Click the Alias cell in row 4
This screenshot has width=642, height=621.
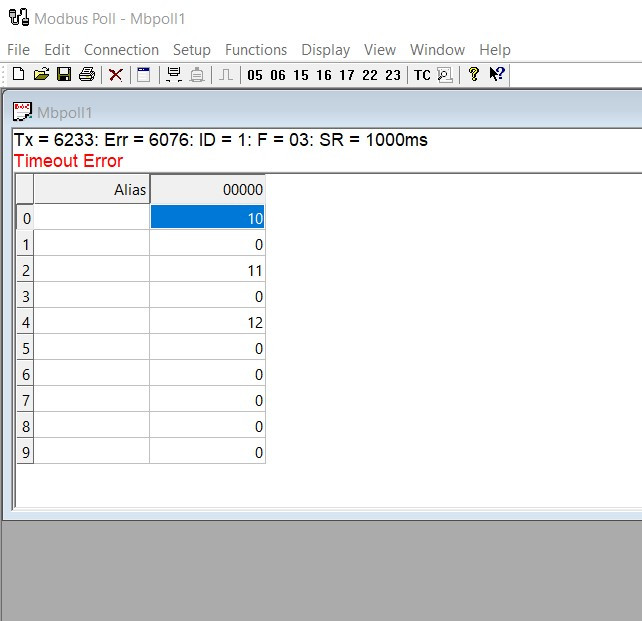(x=92, y=323)
